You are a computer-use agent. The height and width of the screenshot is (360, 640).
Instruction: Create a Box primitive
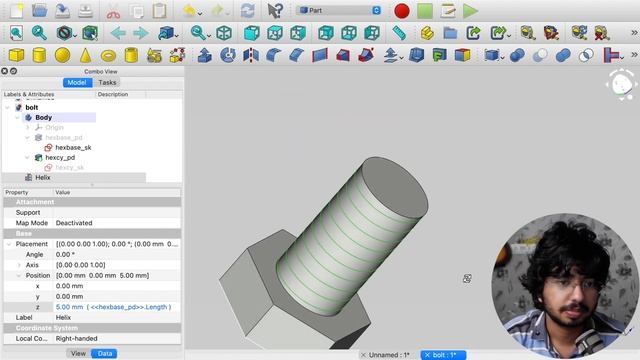pyautogui.click(x=16, y=55)
